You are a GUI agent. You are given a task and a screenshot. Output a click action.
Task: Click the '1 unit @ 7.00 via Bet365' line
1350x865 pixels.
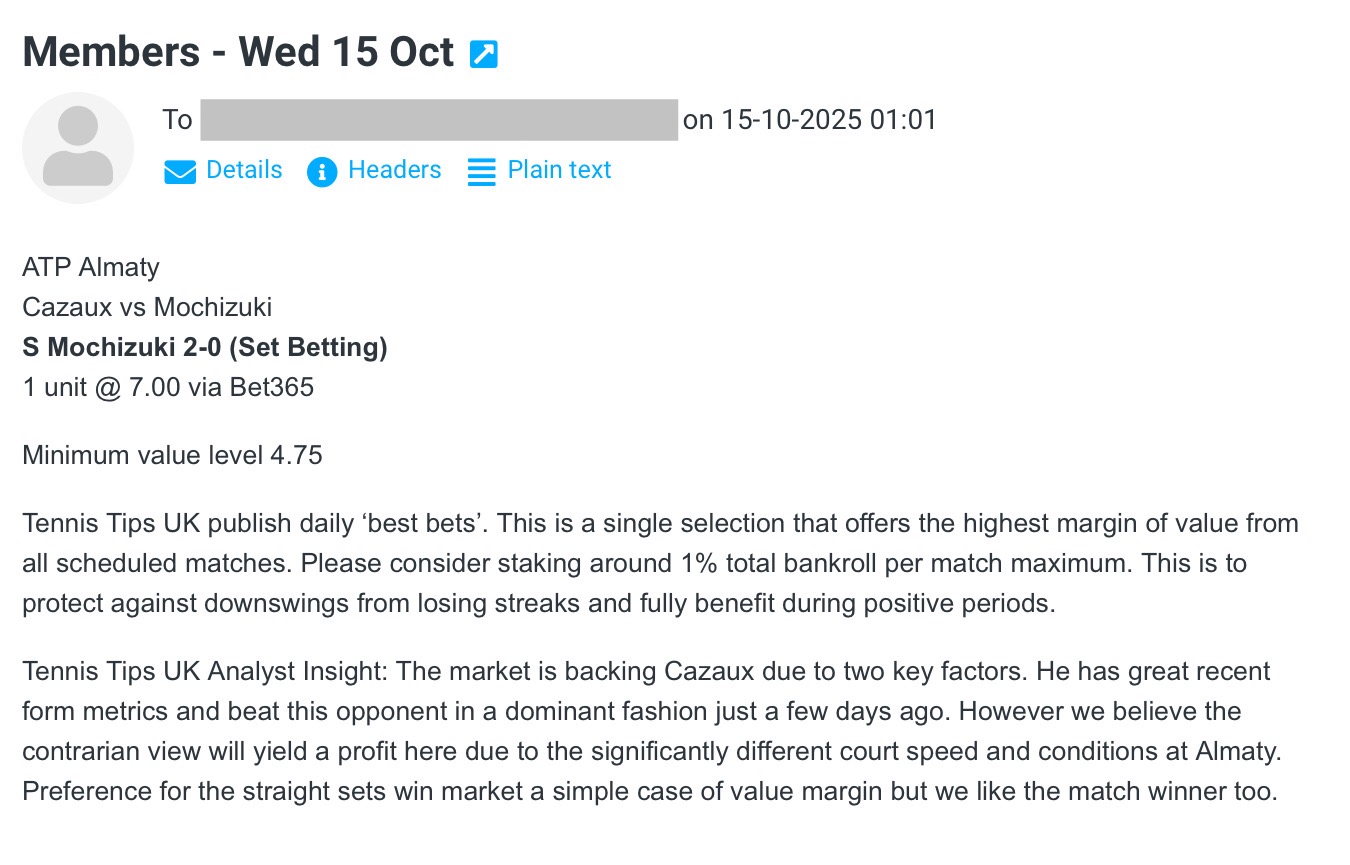tap(168, 387)
